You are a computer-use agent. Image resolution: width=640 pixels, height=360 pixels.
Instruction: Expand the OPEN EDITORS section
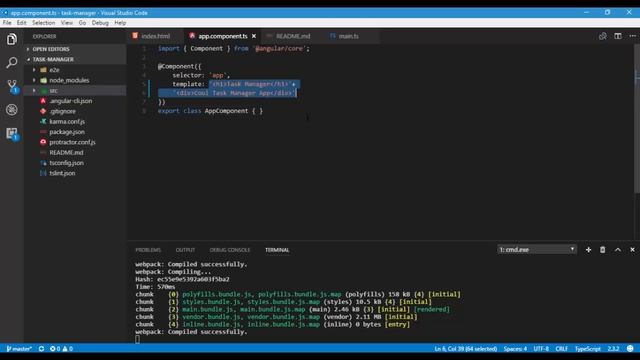(51, 49)
